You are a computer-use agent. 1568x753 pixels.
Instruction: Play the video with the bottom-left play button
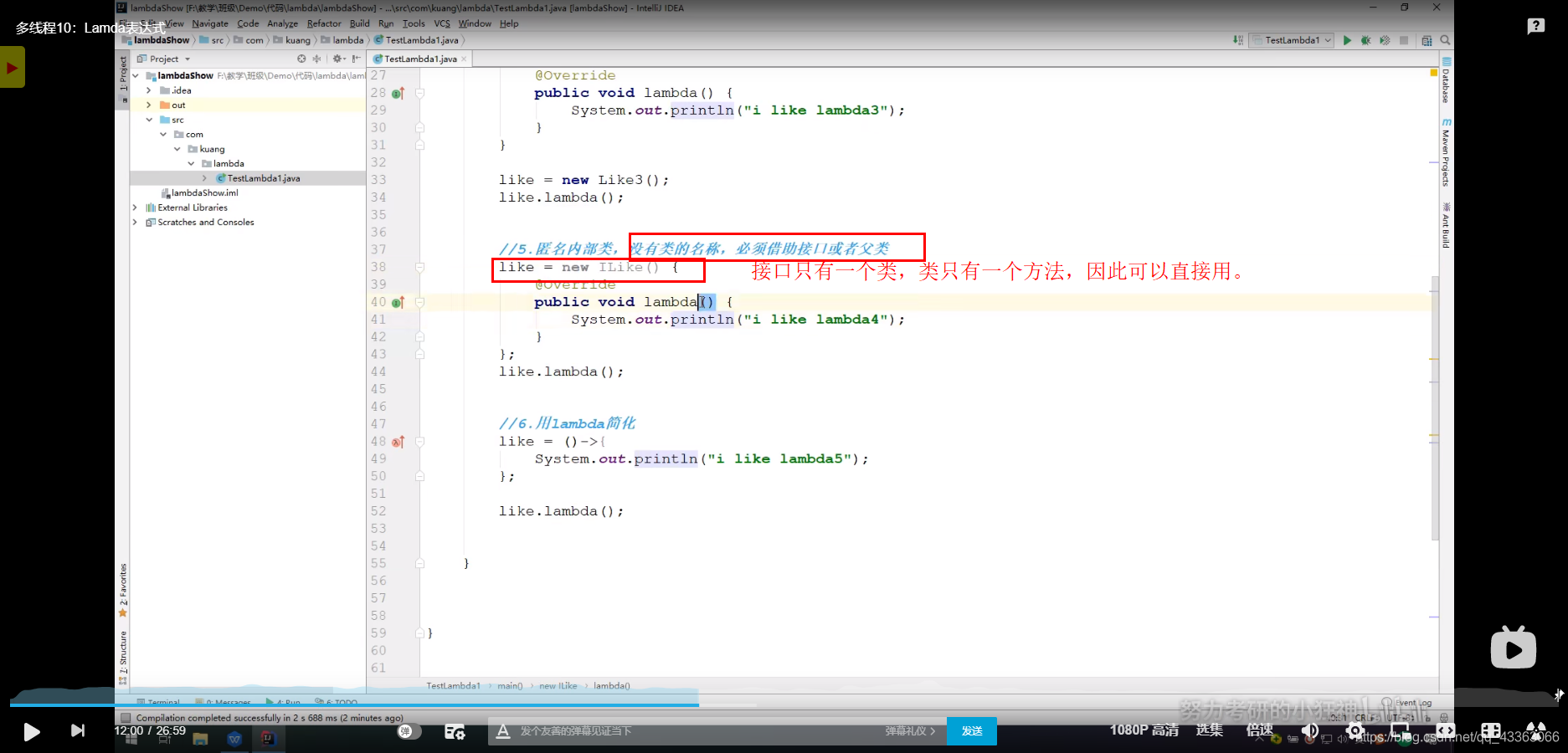[31, 732]
